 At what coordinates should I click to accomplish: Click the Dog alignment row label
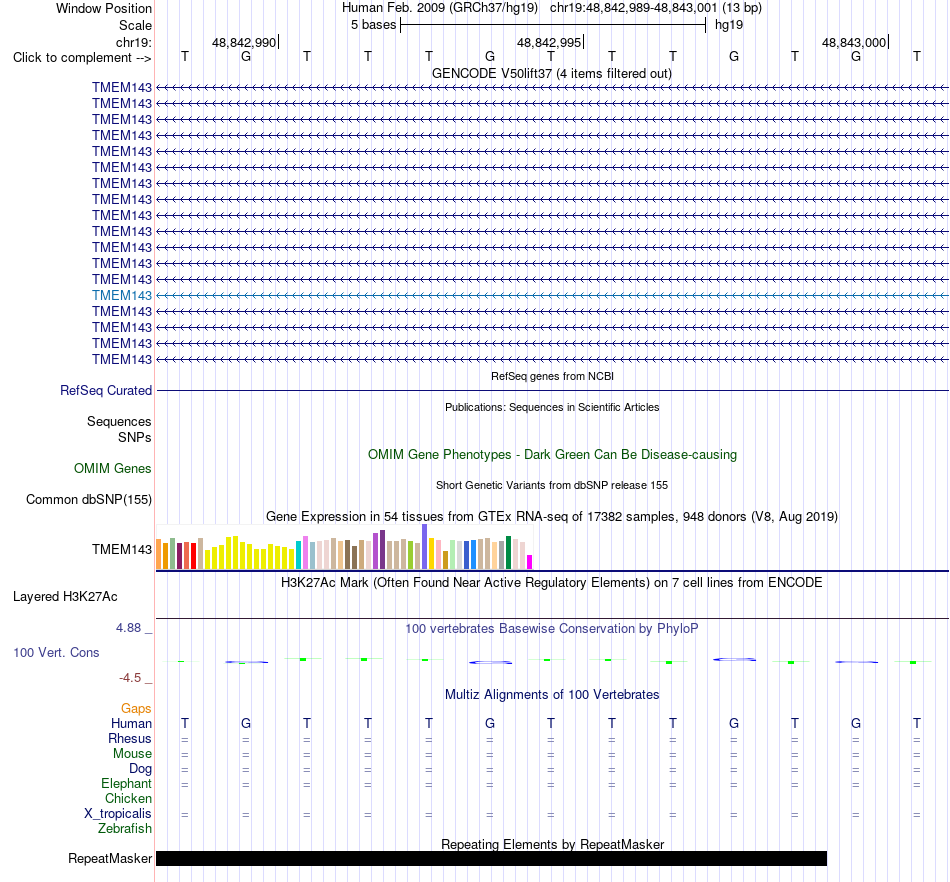[x=140, y=769]
